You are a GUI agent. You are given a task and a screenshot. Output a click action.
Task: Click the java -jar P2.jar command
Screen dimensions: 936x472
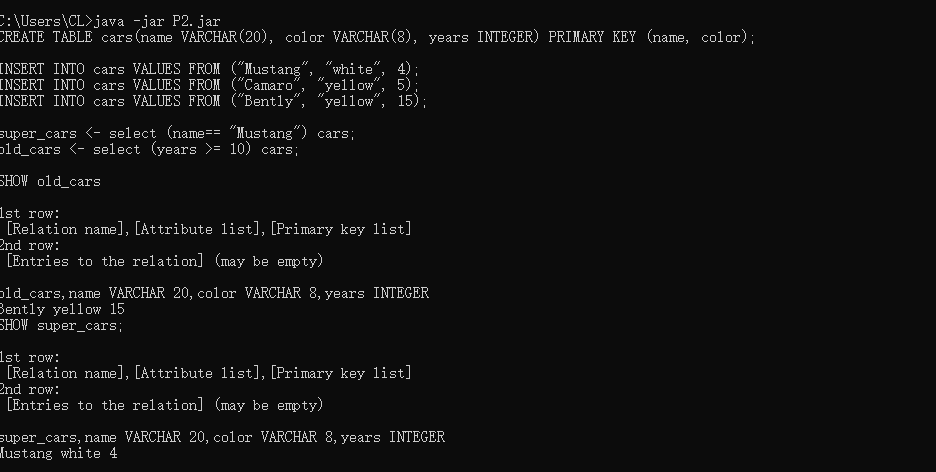tap(157, 21)
